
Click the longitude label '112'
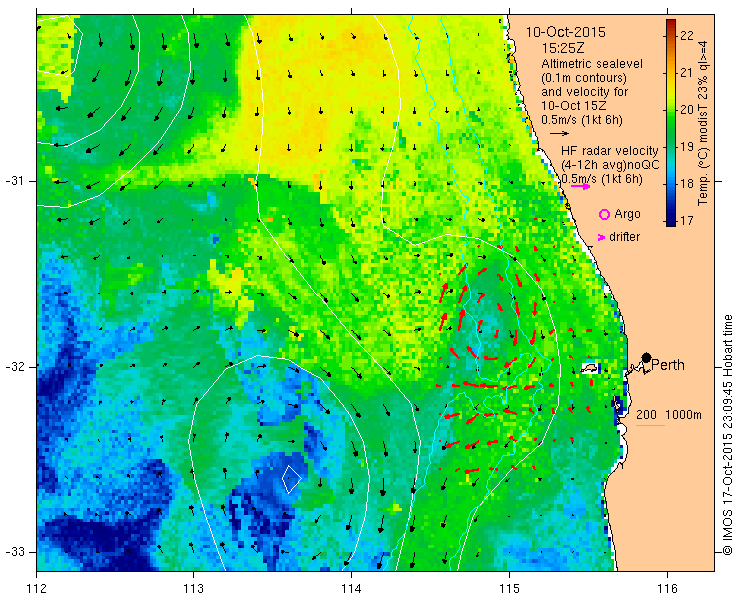(36, 589)
